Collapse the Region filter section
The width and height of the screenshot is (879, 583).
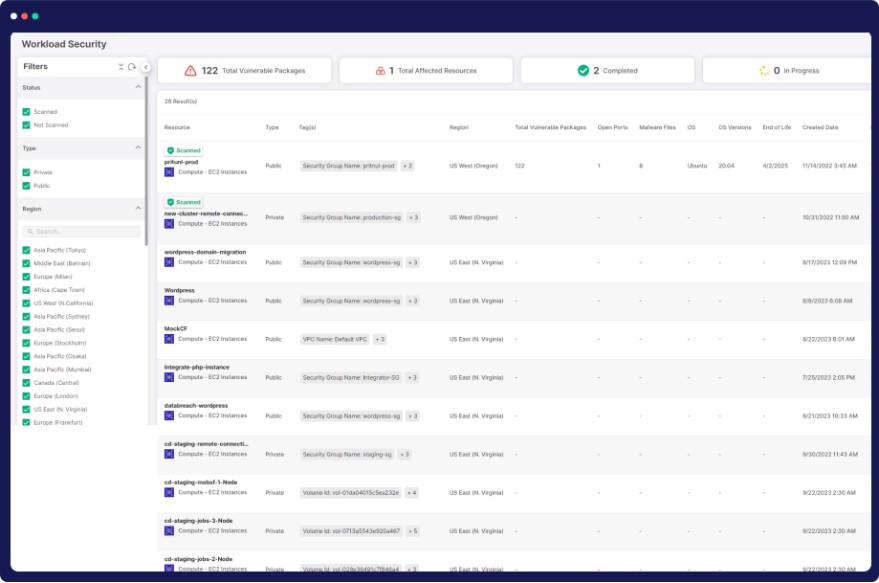point(138,209)
